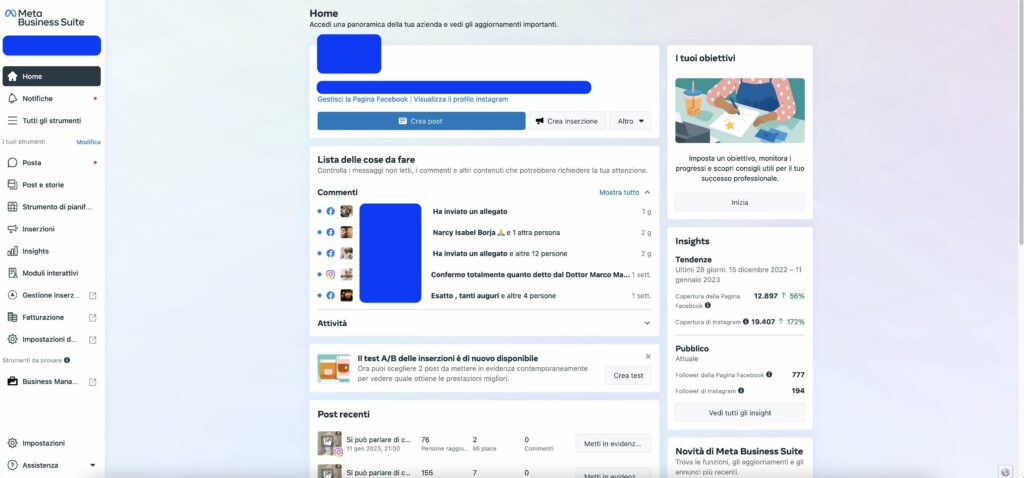The width and height of the screenshot is (1024, 478).
Task: Open Home in the sidebar
Action: (x=52, y=76)
